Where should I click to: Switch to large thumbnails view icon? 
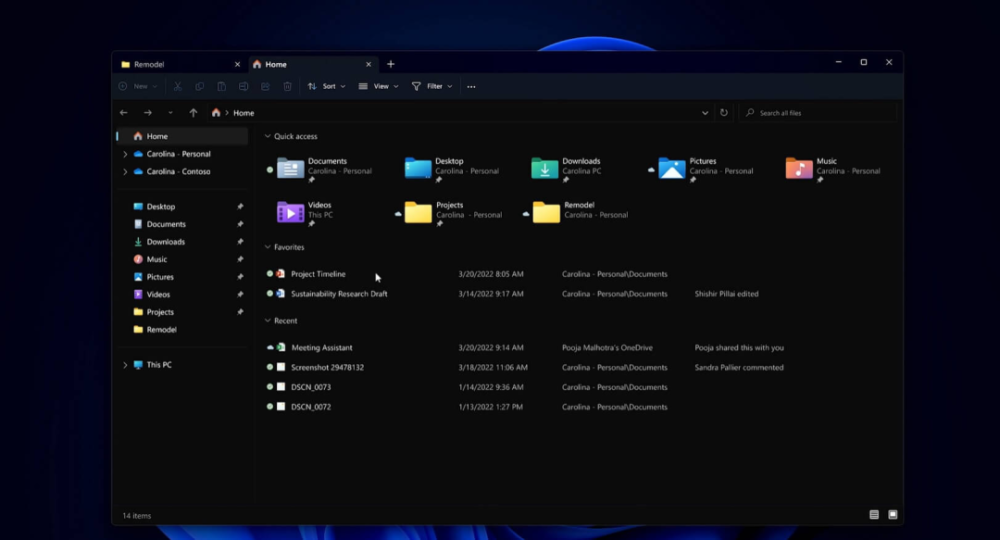893,515
